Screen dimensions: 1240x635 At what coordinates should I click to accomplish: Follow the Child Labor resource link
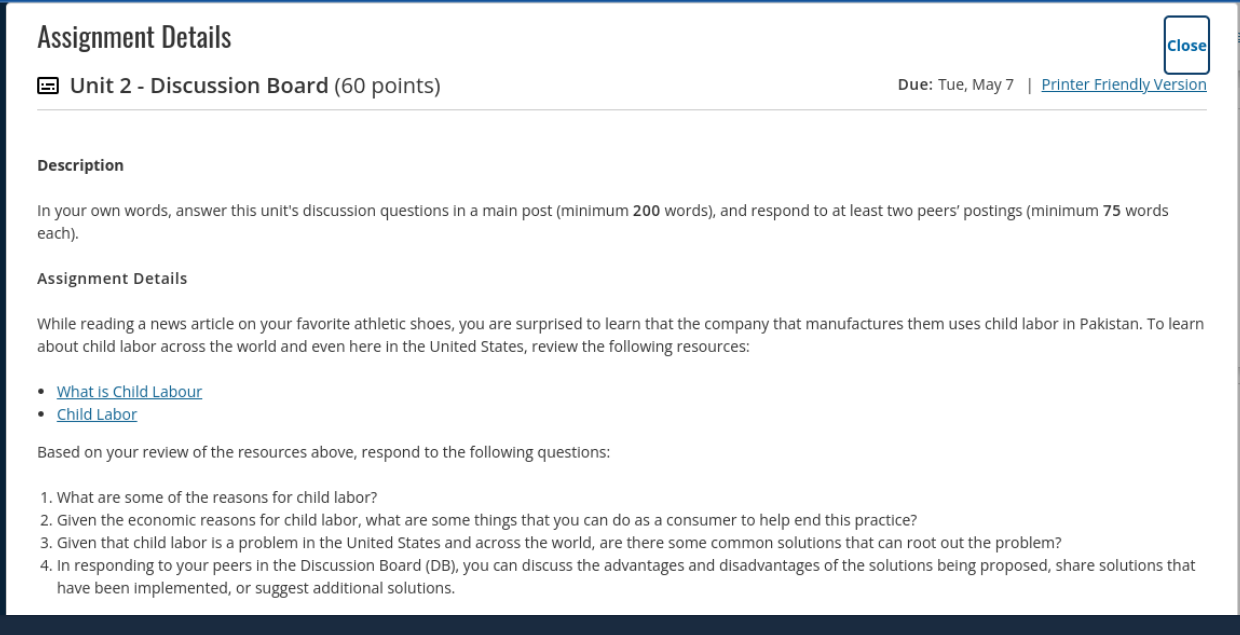97,415
